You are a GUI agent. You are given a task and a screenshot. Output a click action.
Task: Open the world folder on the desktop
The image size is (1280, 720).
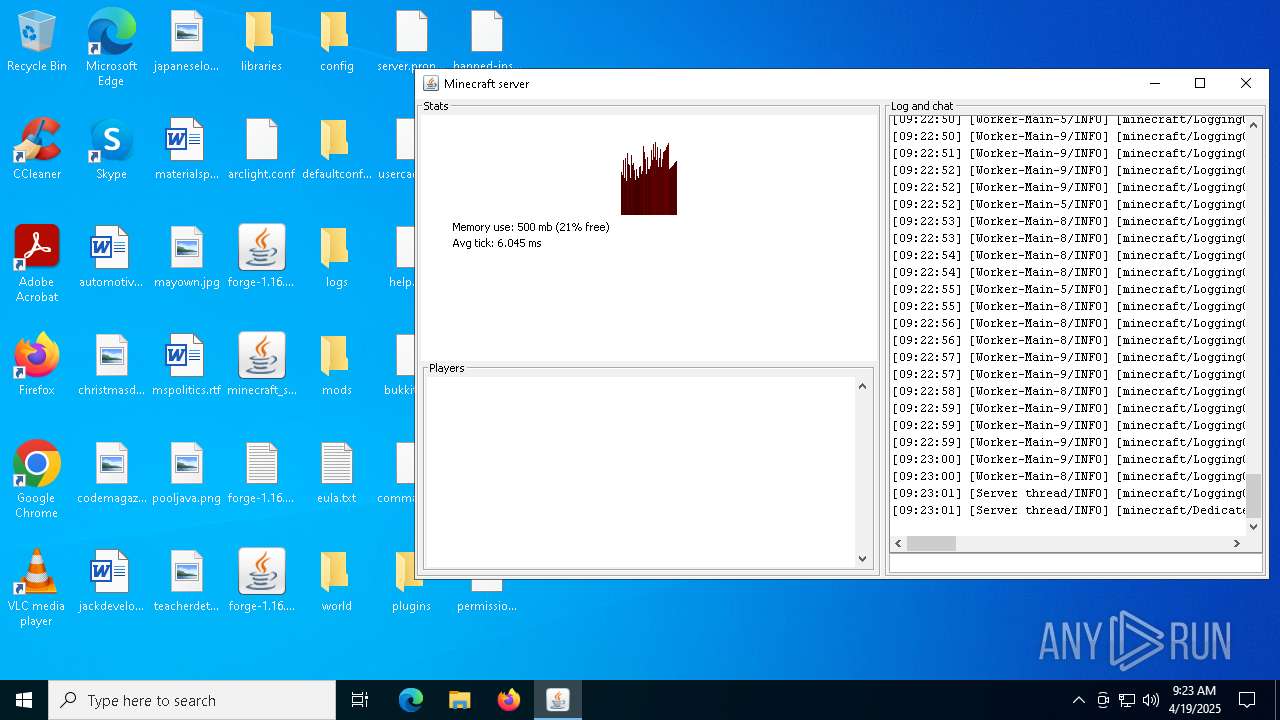coord(336,581)
